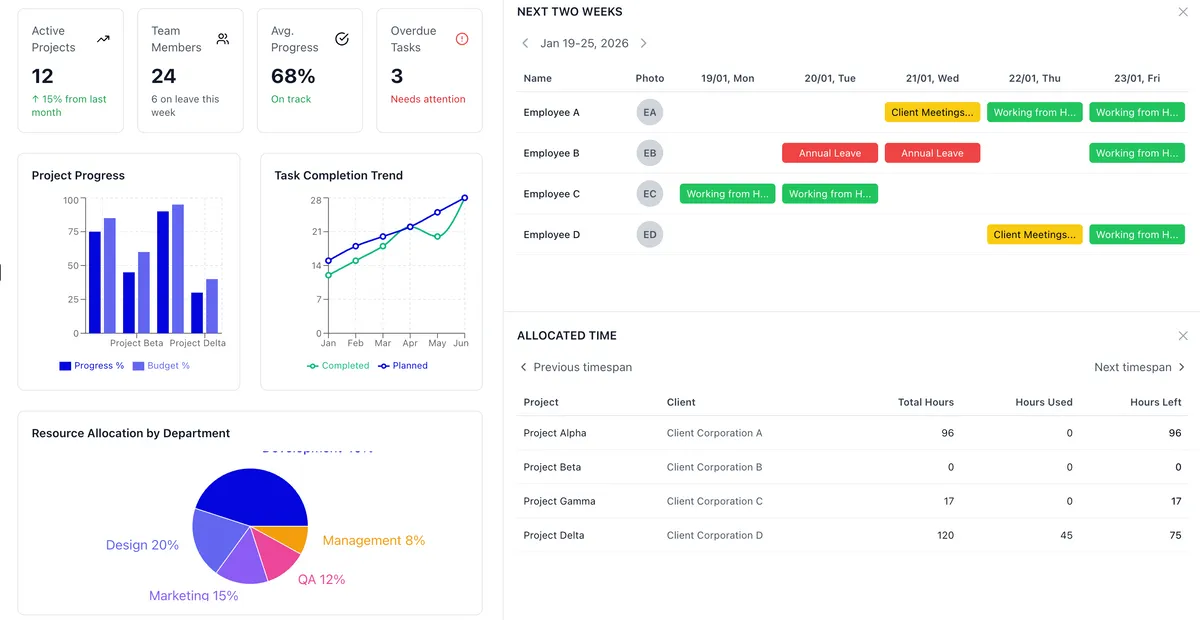Screen dimensions: 1200x620
Task: Close the Allocated Time panel
Action: 1183,336
